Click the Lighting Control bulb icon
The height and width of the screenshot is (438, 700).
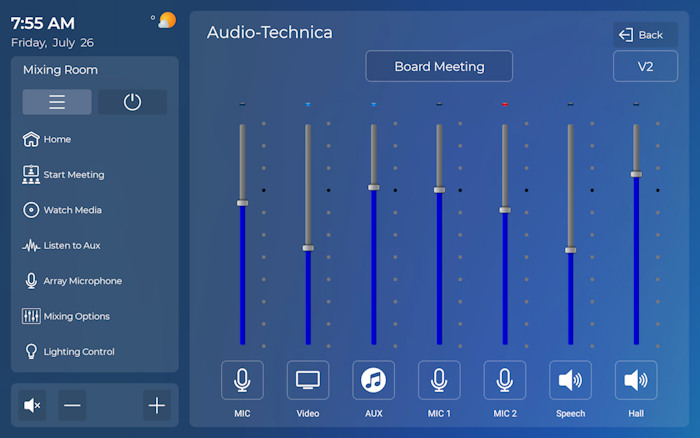(x=31, y=351)
